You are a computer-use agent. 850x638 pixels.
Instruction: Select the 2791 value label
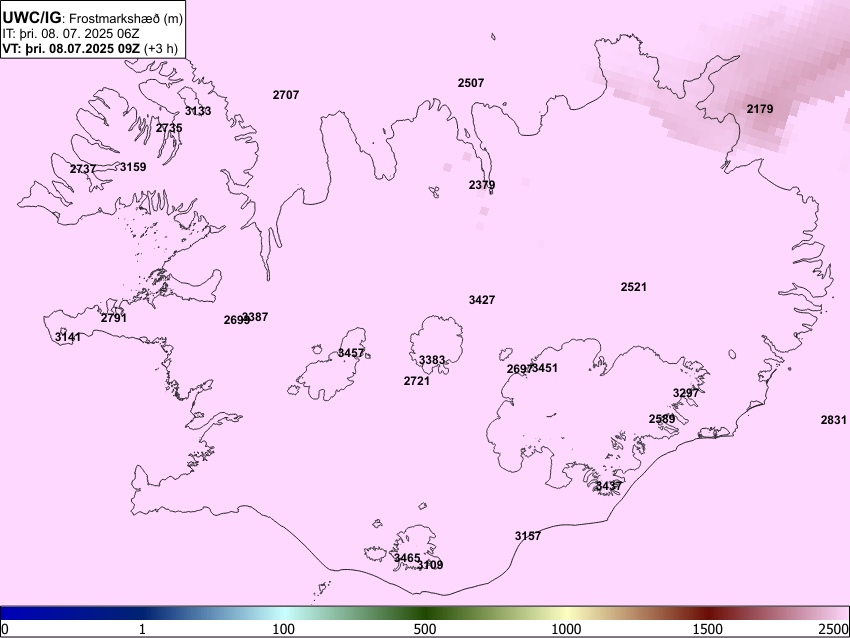coord(113,318)
